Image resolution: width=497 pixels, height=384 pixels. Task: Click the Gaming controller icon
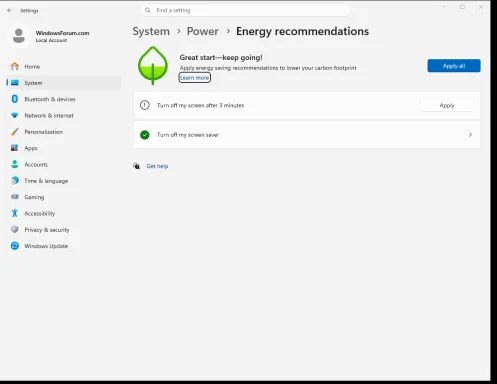tap(15, 197)
